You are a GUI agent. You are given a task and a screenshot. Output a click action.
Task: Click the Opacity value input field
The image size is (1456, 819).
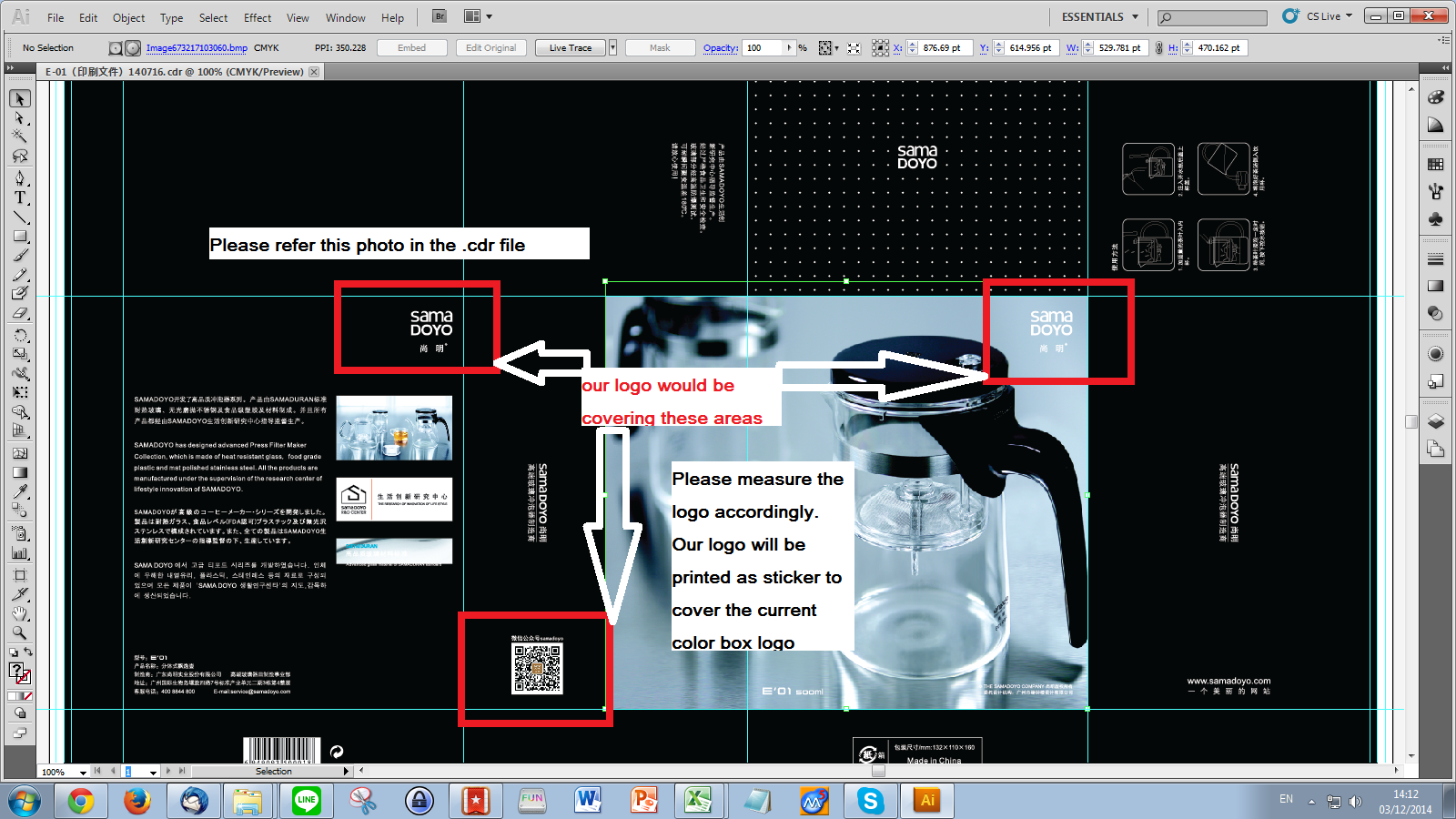tap(763, 48)
